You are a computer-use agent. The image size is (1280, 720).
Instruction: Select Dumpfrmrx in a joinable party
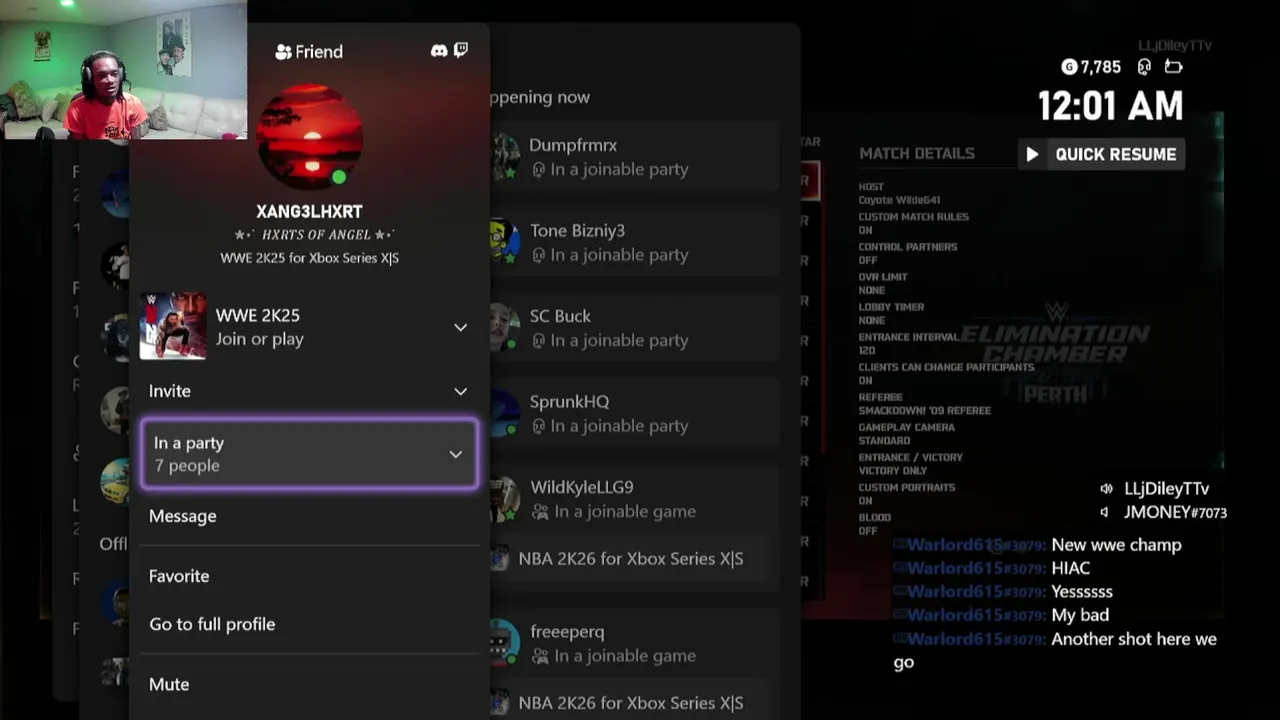click(x=634, y=157)
